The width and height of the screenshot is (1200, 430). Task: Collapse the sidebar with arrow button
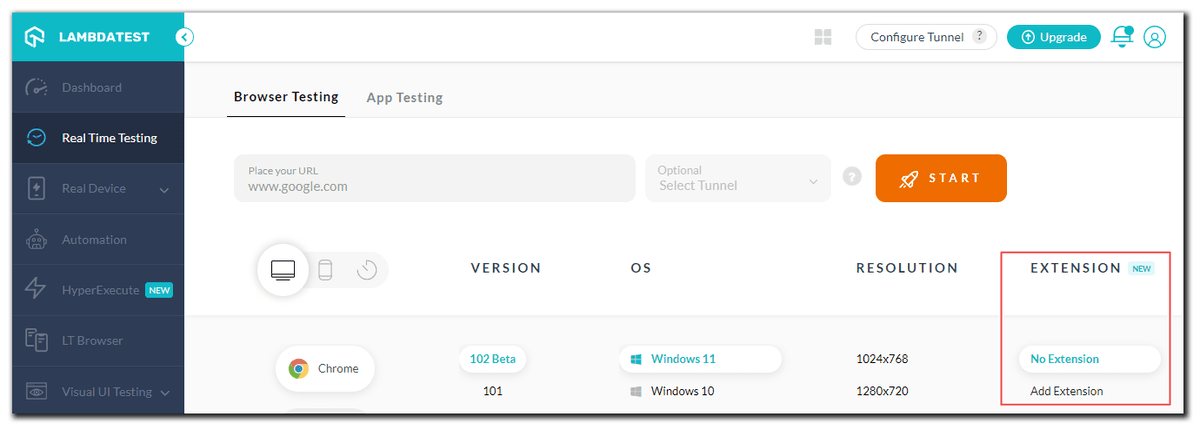pos(184,37)
